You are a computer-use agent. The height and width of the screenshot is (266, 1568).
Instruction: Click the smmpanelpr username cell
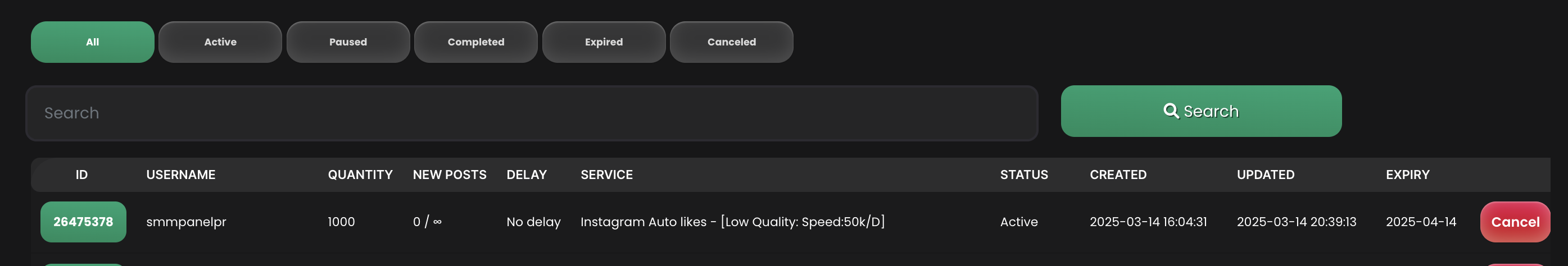click(x=186, y=222)
